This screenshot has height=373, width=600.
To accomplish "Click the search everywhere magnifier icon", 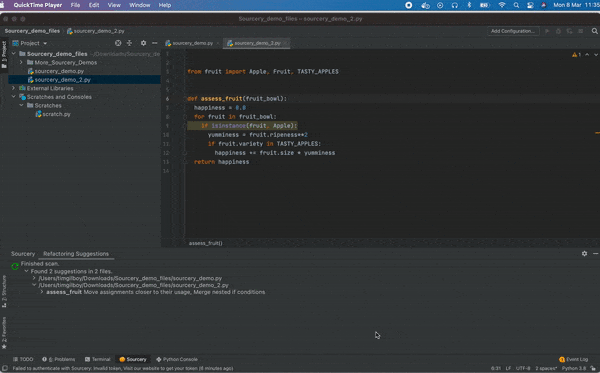I will [x=594, y=31].
